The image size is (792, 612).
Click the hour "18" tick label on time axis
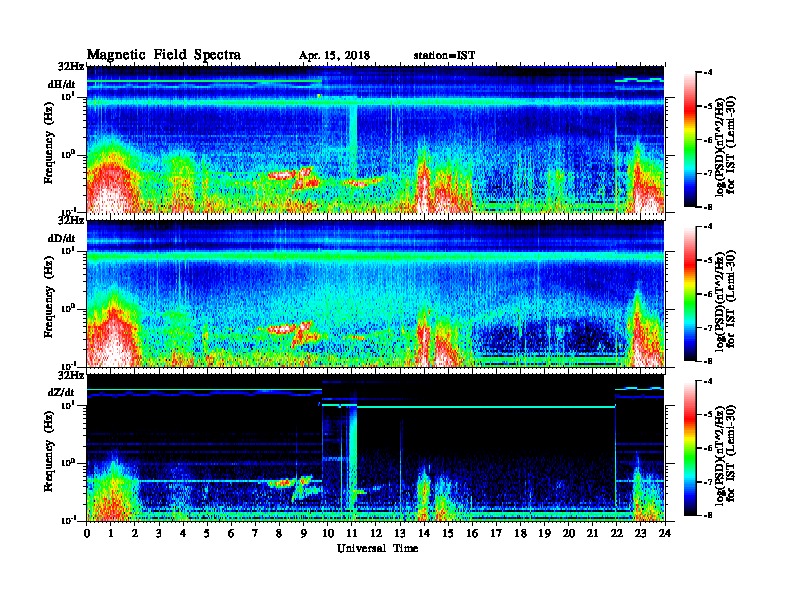tap(521, 534)
